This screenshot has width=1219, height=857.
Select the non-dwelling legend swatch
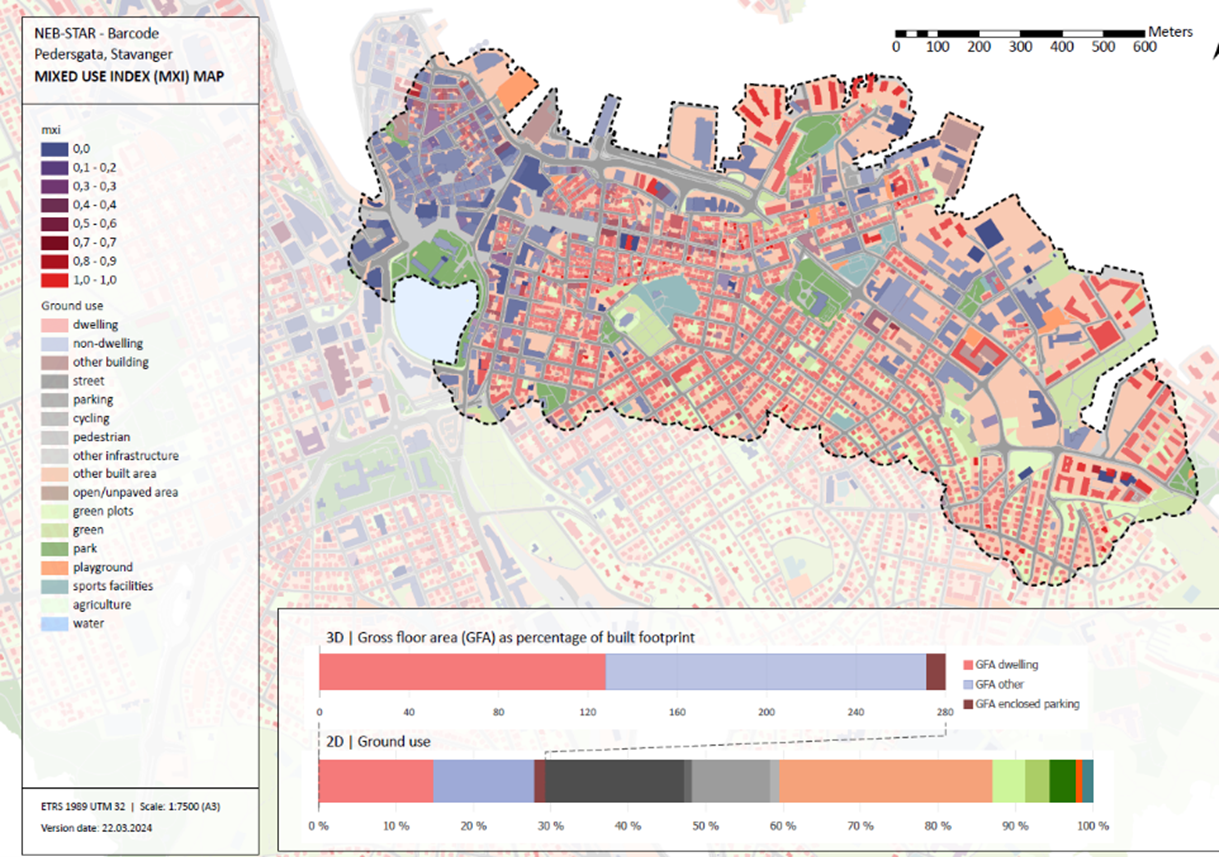[x=55, y=344]
